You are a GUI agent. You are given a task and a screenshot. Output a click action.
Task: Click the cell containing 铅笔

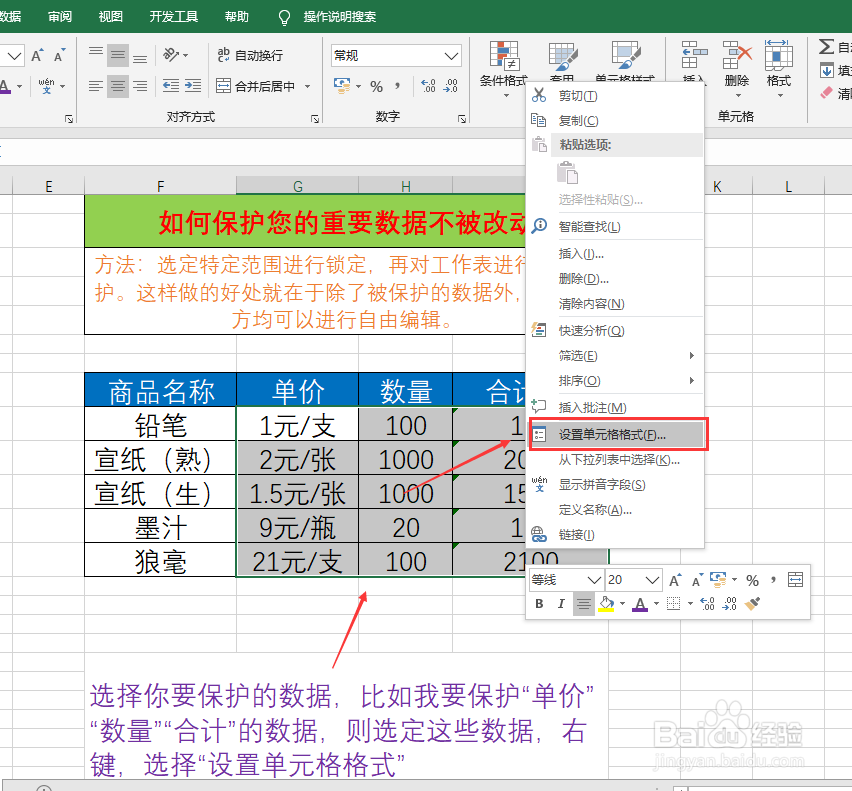(x=160, y=425)
